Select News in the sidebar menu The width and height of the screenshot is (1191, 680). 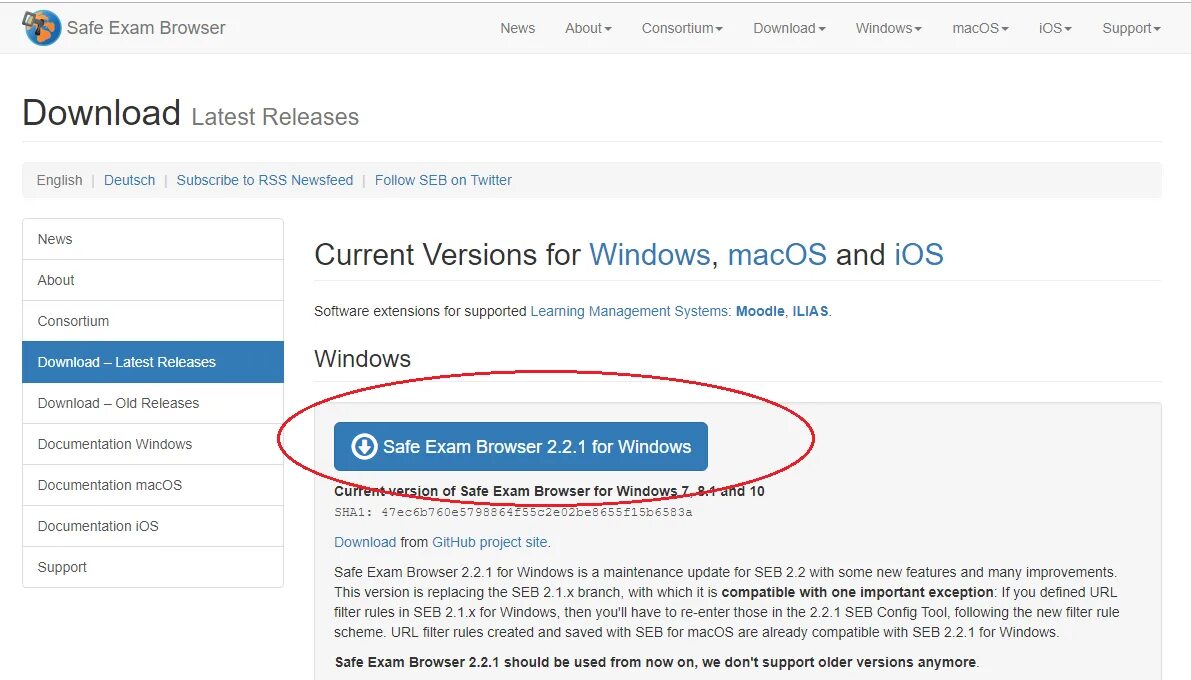pos(153,239)
